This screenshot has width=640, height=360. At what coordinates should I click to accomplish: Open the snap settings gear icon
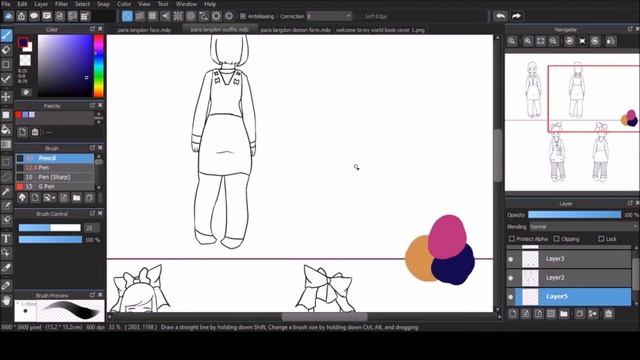[229, 16]
